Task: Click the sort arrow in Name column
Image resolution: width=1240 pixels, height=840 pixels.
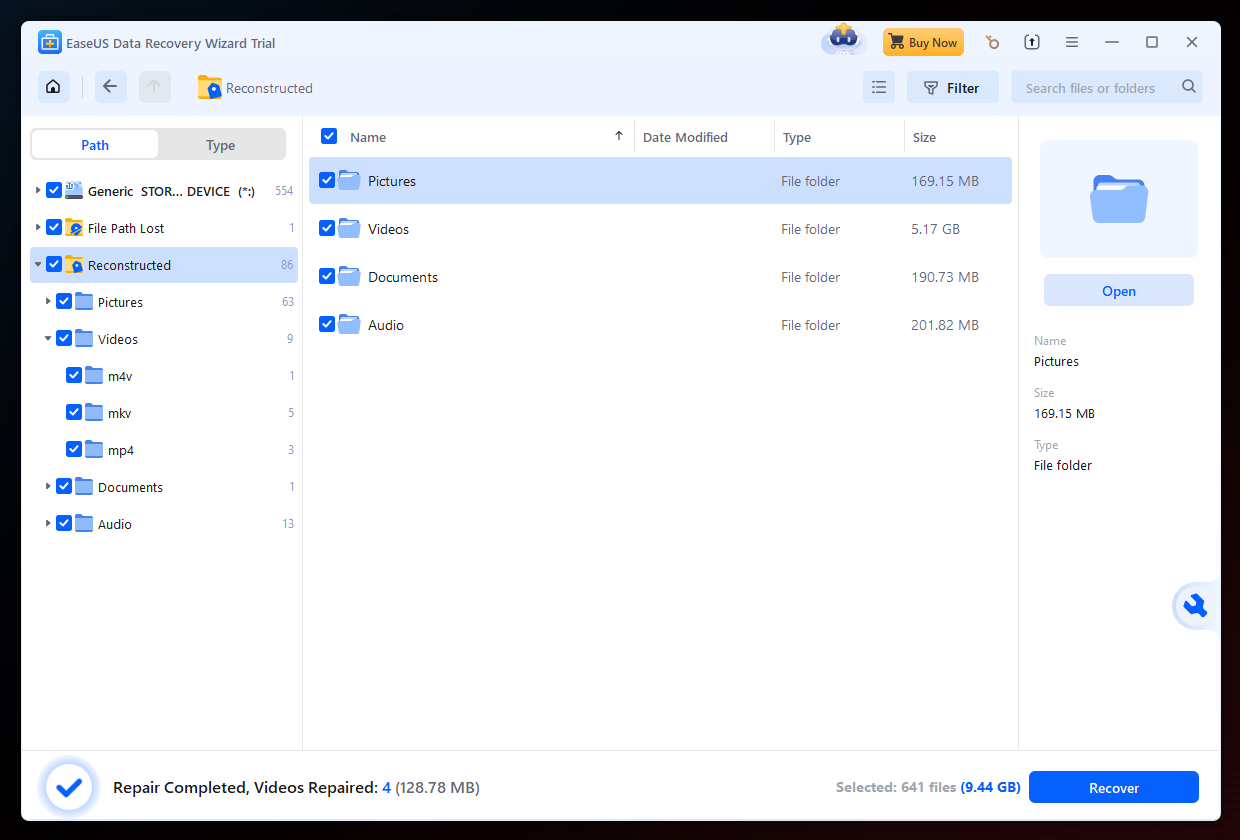Action: 619,136
